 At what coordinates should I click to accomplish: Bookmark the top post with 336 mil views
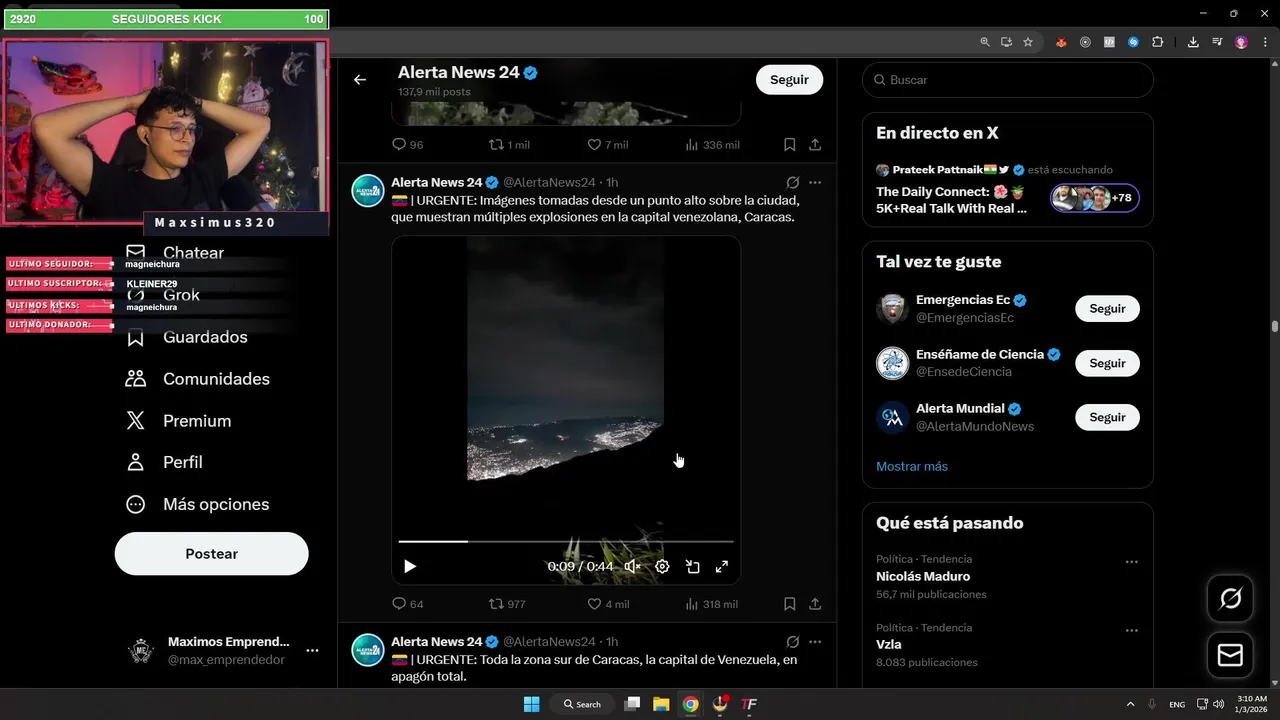[x=789, y=145]
